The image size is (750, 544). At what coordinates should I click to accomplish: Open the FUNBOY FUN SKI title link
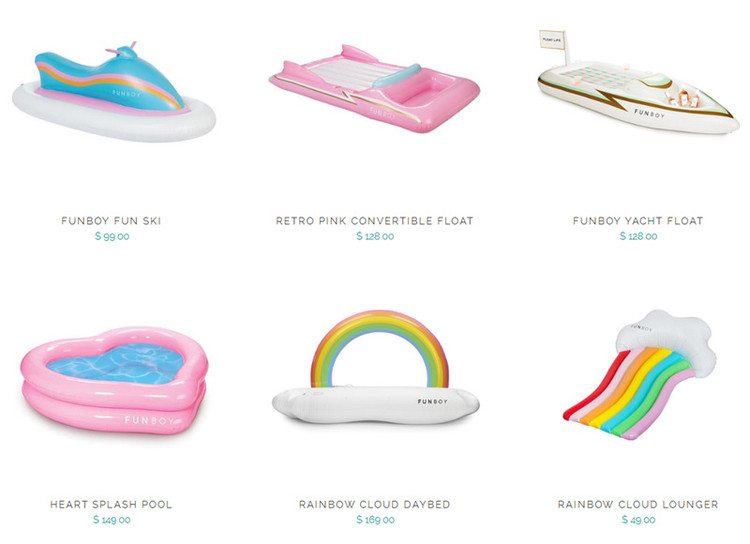[111, 221]
